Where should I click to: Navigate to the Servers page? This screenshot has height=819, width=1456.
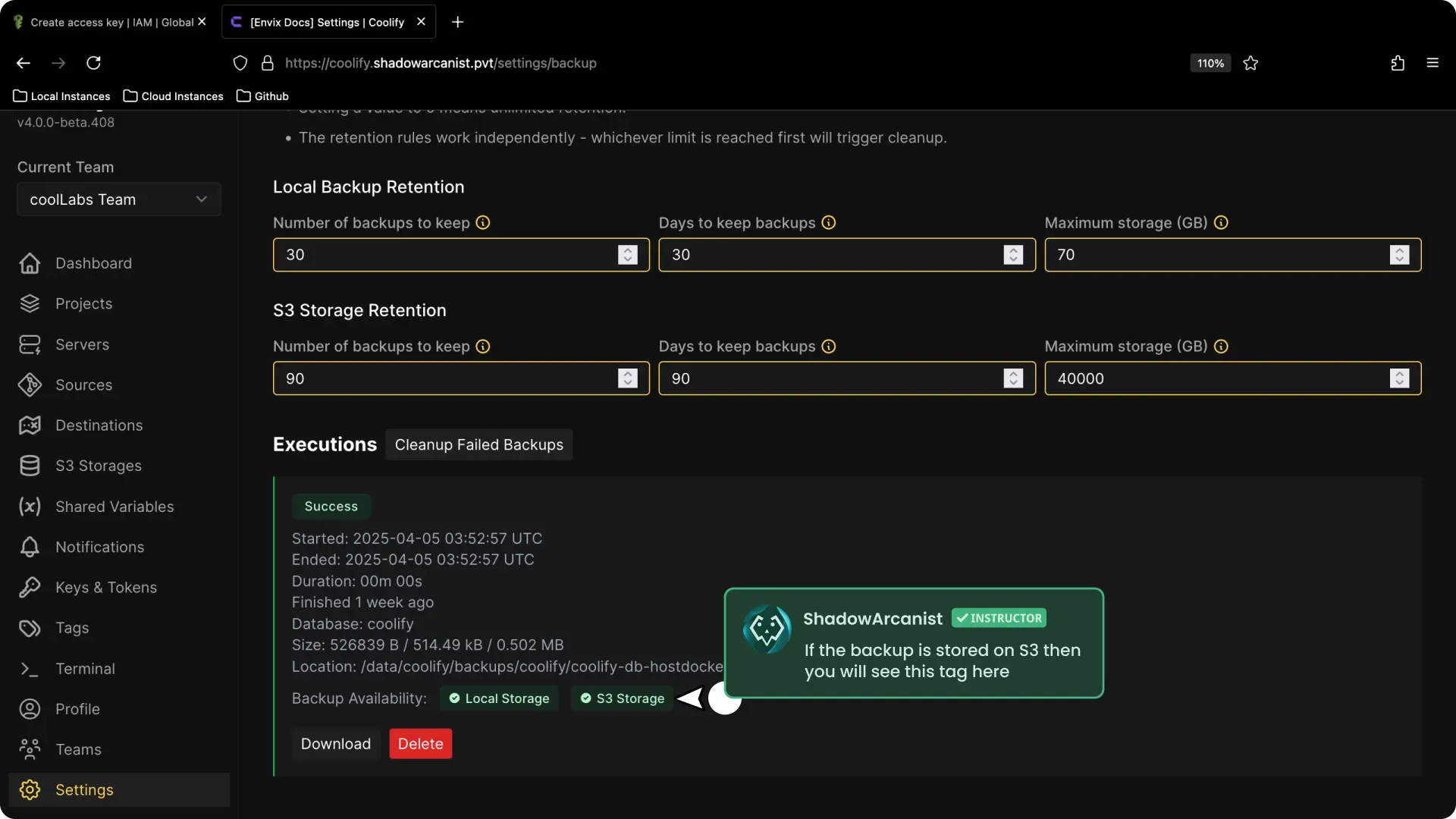coord(81,344)
